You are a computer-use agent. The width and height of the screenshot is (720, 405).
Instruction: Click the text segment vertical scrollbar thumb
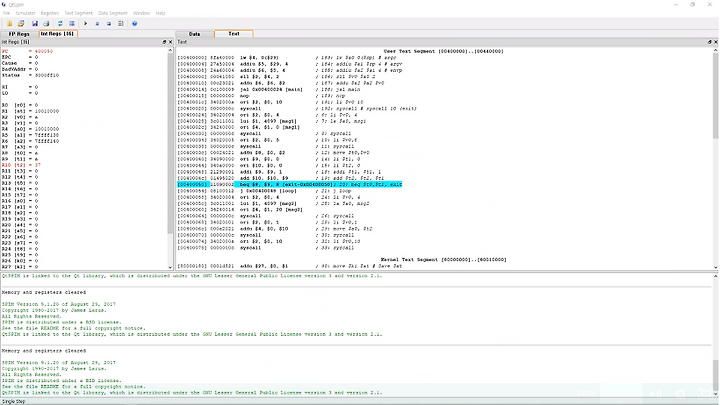coord(715,96)
